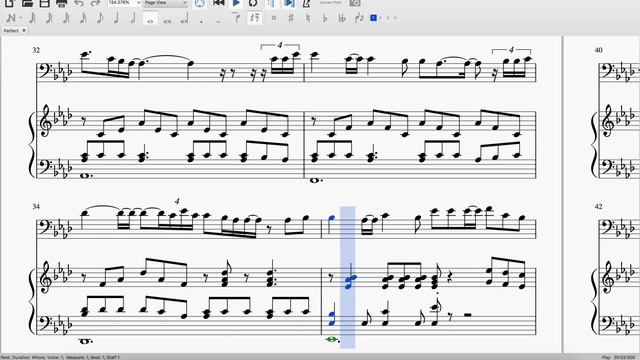Toggle MIDI input in the toolbar
Viewport: 640px width, 360px height.
point(200,3)
